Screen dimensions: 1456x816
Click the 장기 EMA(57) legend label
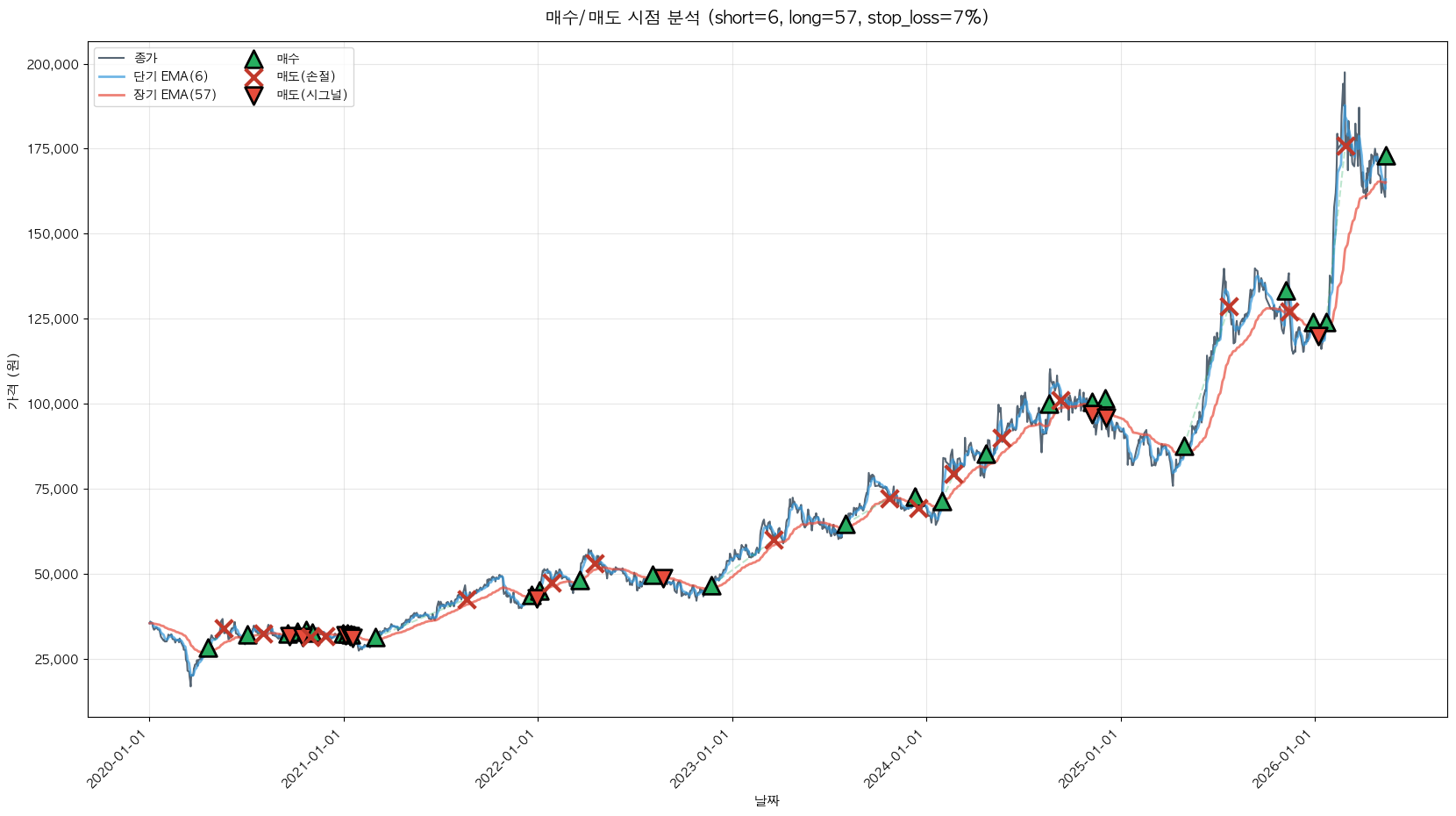click(175, 95)
